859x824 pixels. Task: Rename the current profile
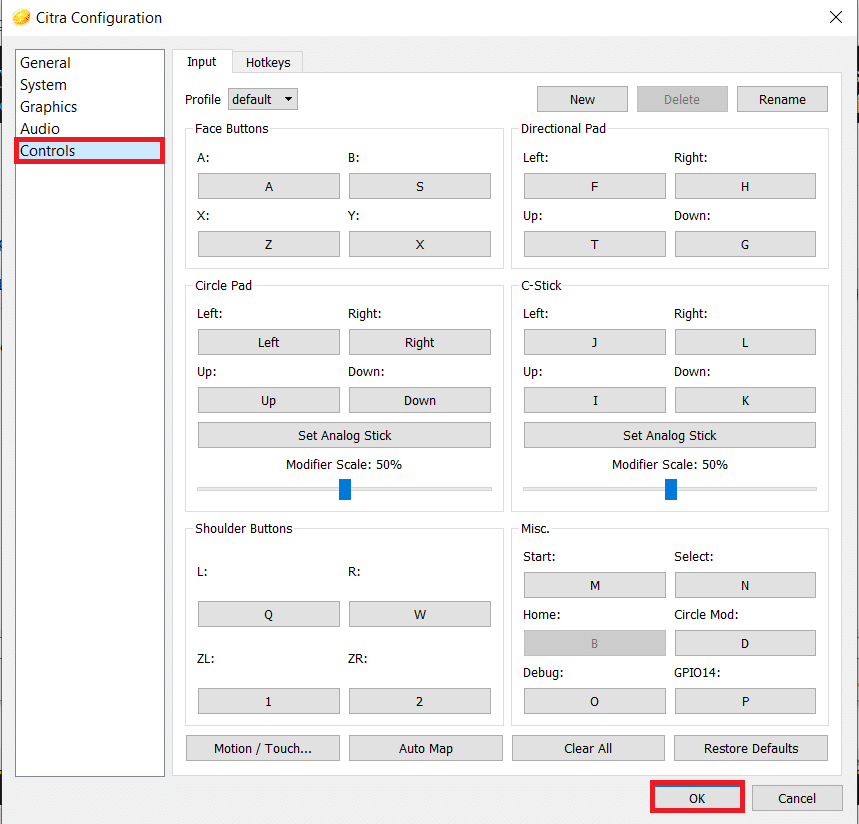[x=782, y=99]
